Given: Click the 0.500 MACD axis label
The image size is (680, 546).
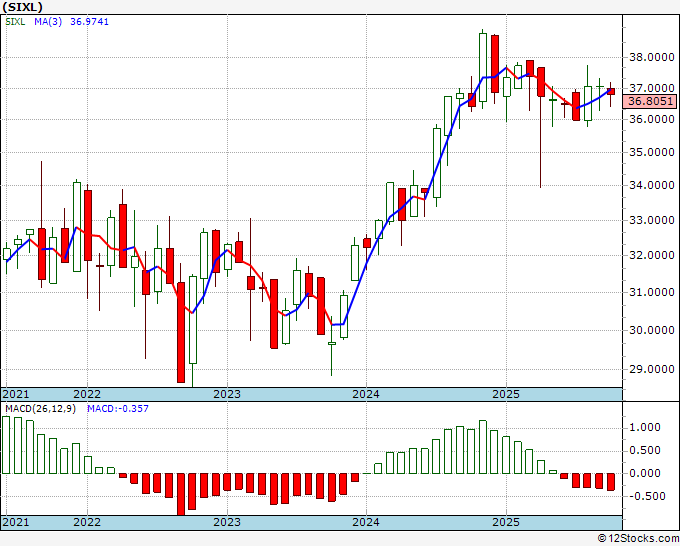Looking at the screenshot, I should pos(645,450).
